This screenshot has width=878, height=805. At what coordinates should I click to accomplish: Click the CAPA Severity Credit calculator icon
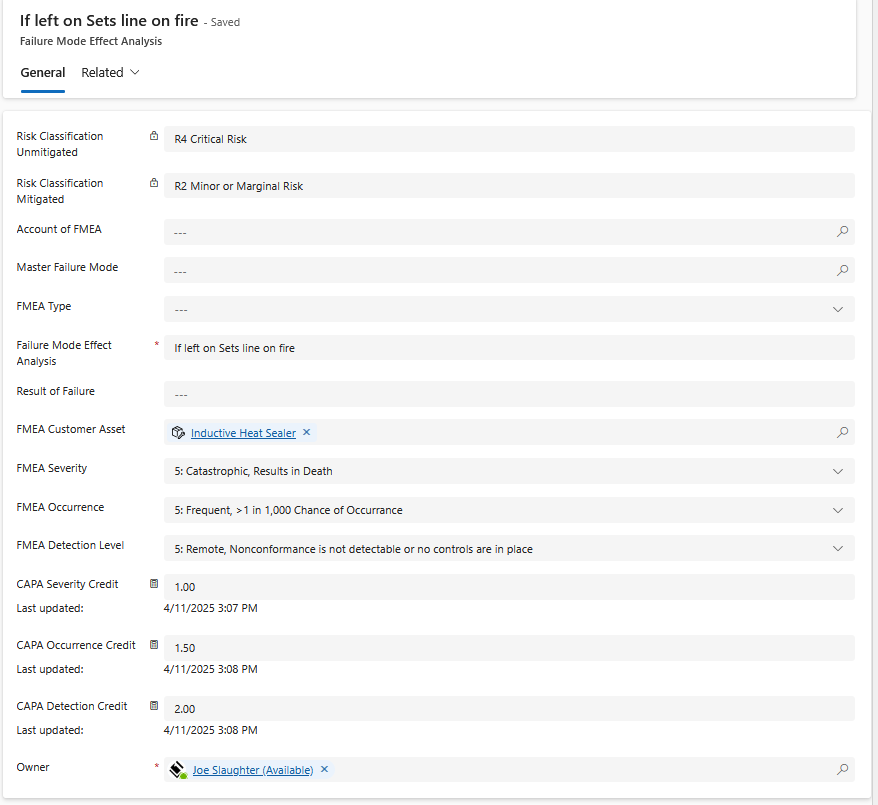tap(154, 583)
